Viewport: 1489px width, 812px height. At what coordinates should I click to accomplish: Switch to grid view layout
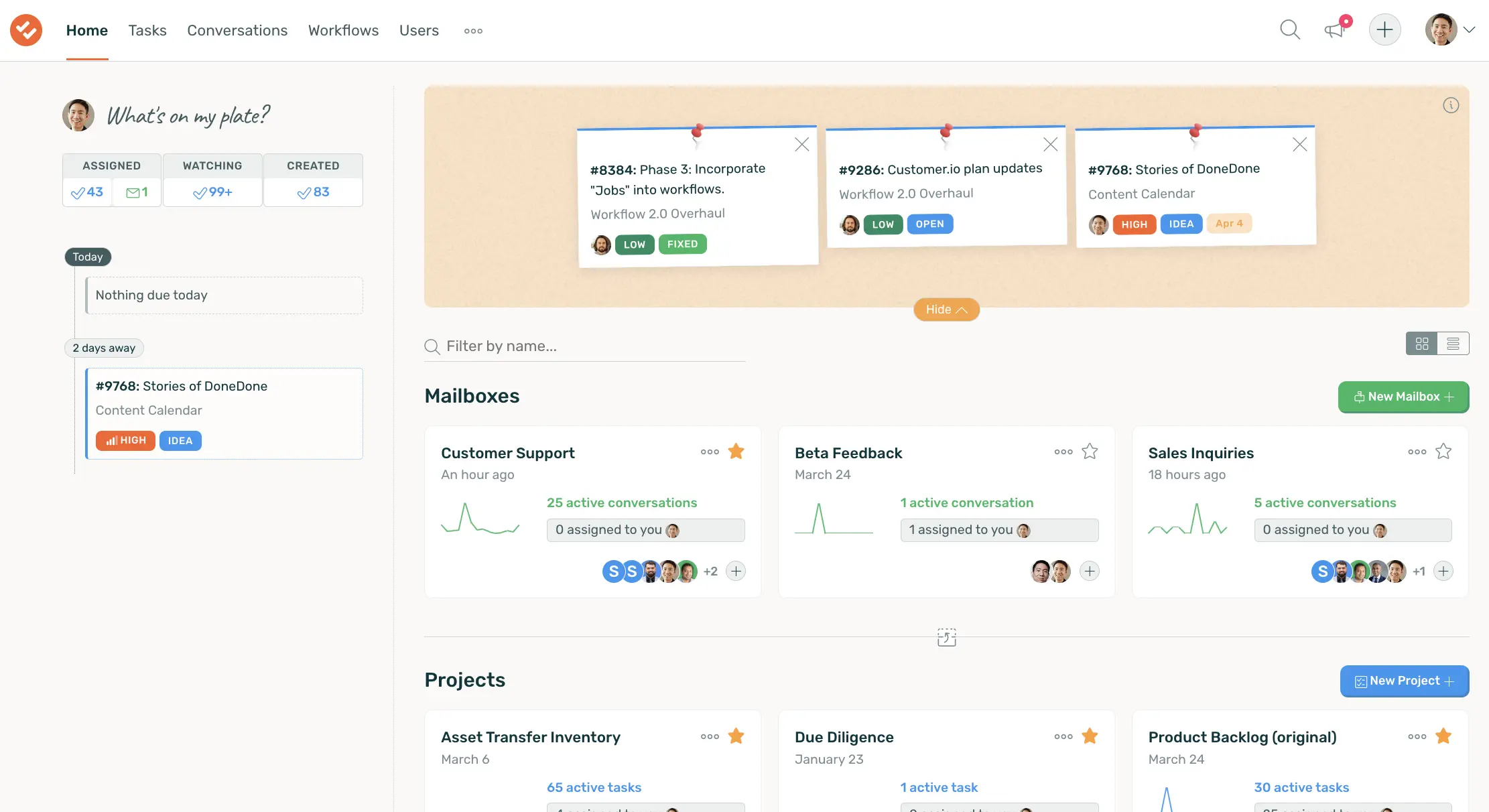click(x=1421, y=344)
